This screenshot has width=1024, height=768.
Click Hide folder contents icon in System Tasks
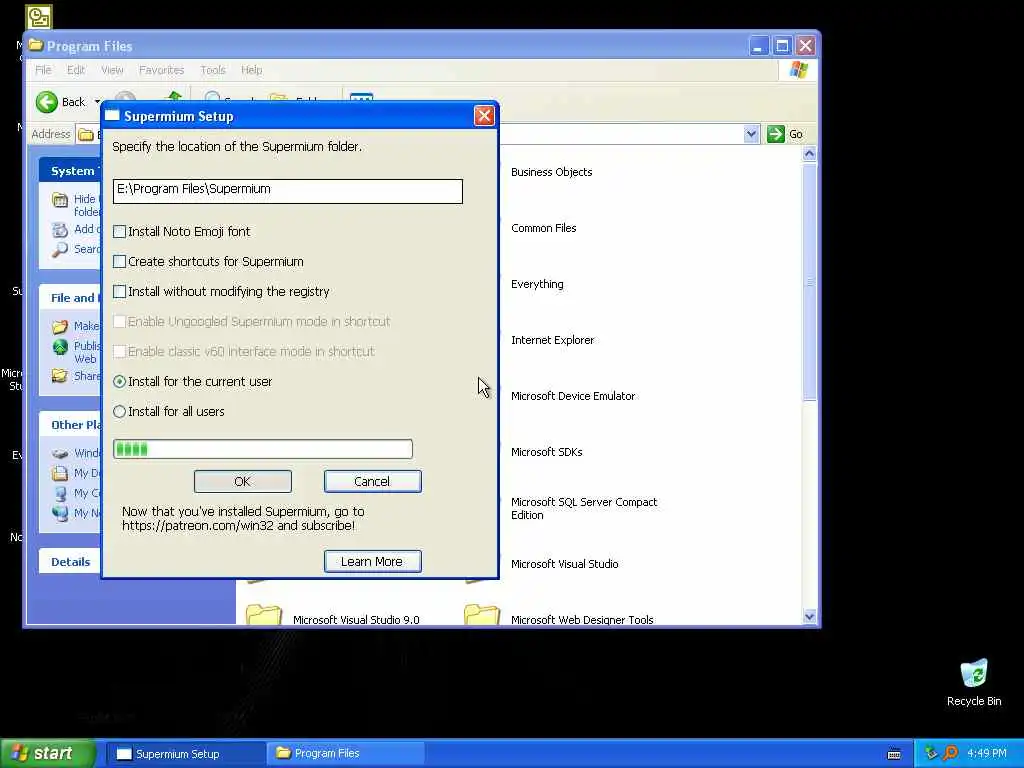(x=60, y=200)
